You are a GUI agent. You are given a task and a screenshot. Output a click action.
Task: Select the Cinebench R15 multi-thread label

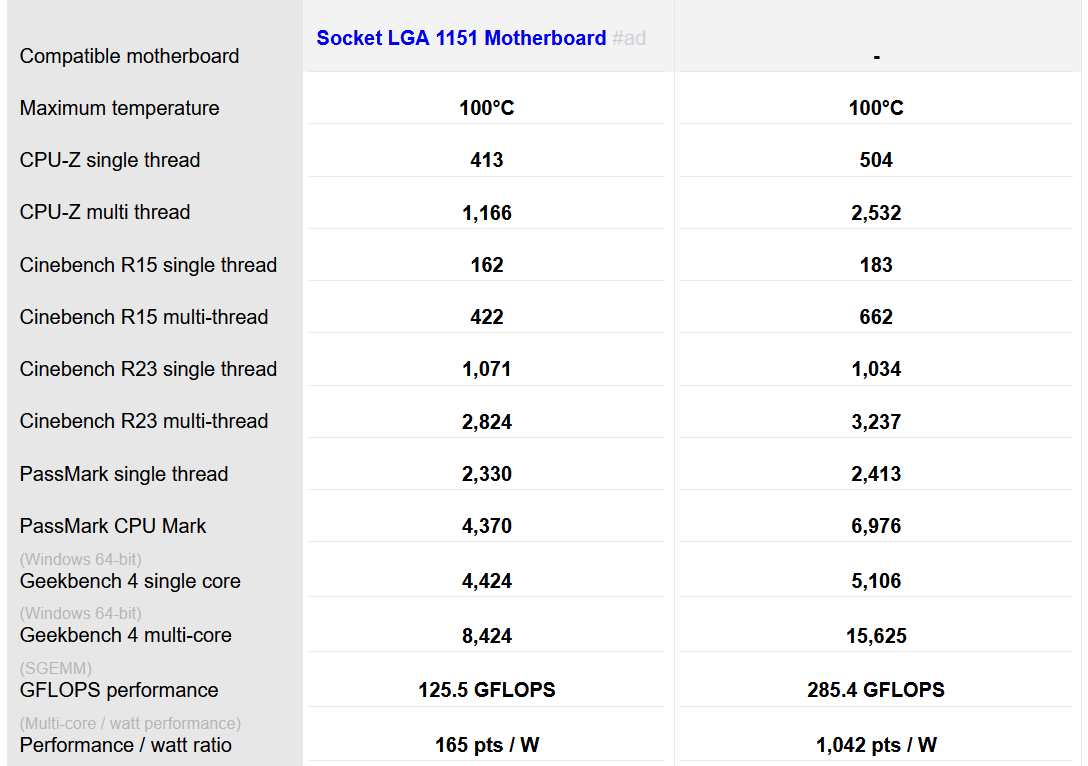144,317
